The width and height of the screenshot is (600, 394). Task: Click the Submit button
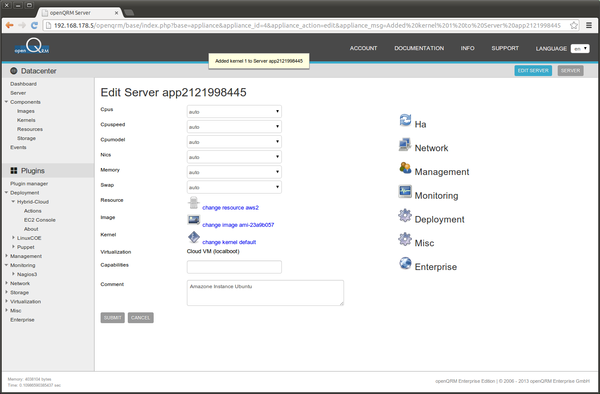[112, 317]
